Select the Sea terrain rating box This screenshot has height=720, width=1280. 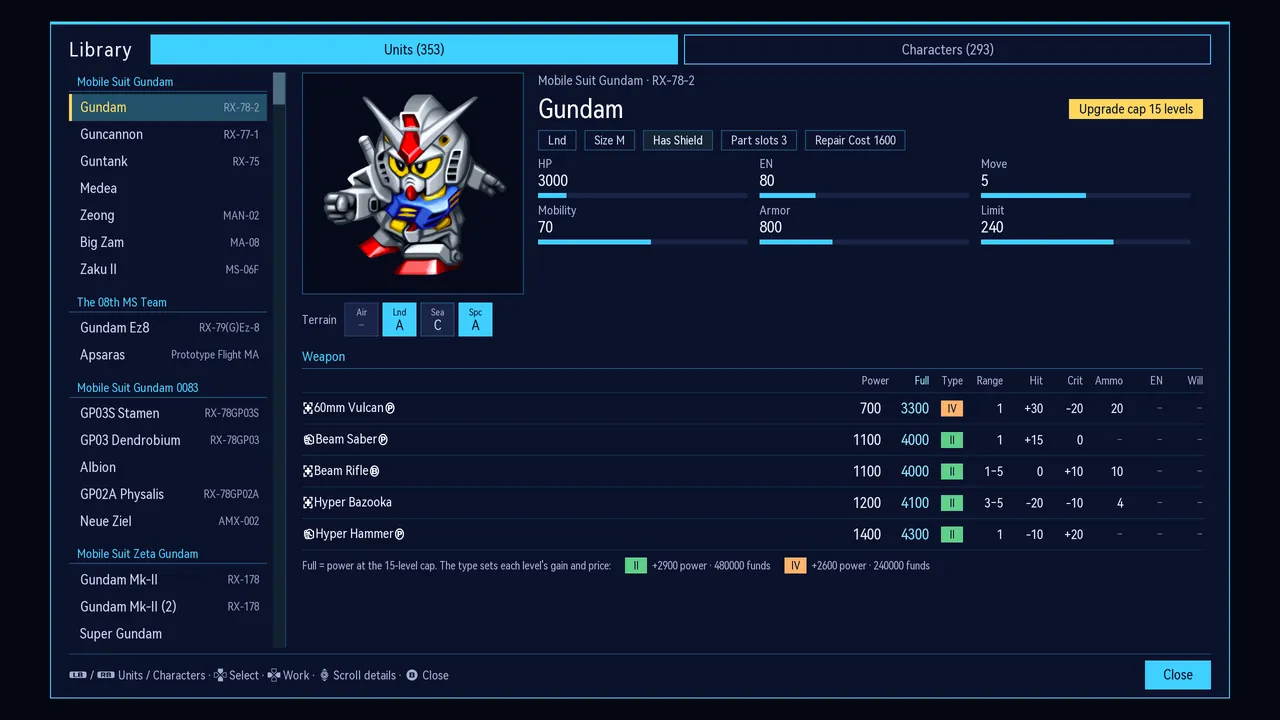438,320
